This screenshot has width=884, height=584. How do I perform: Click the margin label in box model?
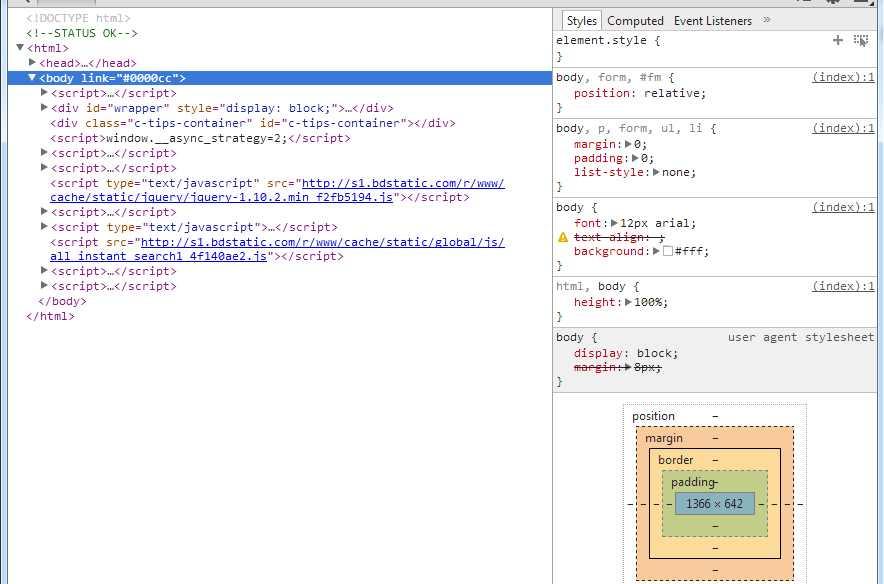pos(664,438)
